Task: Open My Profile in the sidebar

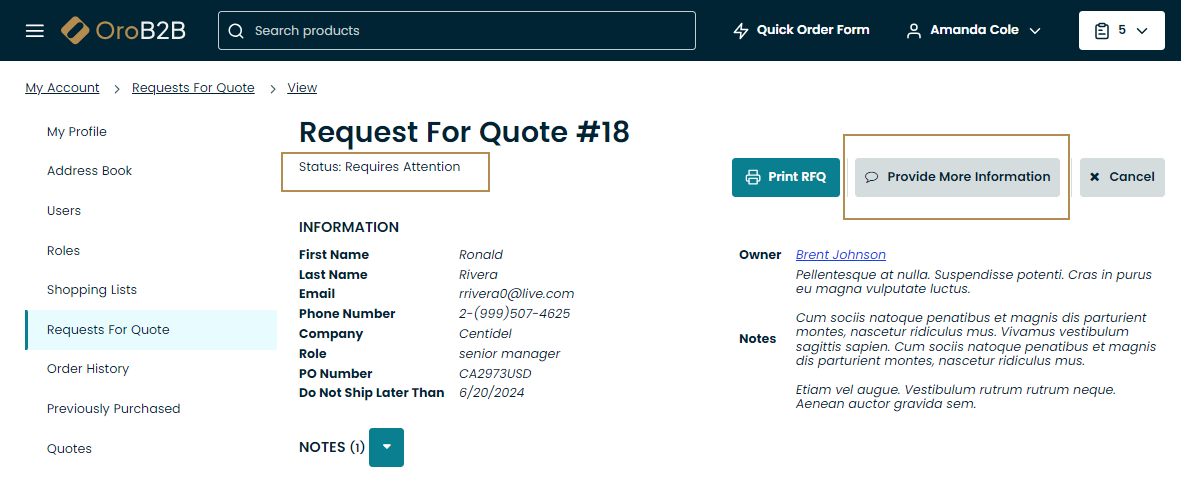Action: click(77, 132)
